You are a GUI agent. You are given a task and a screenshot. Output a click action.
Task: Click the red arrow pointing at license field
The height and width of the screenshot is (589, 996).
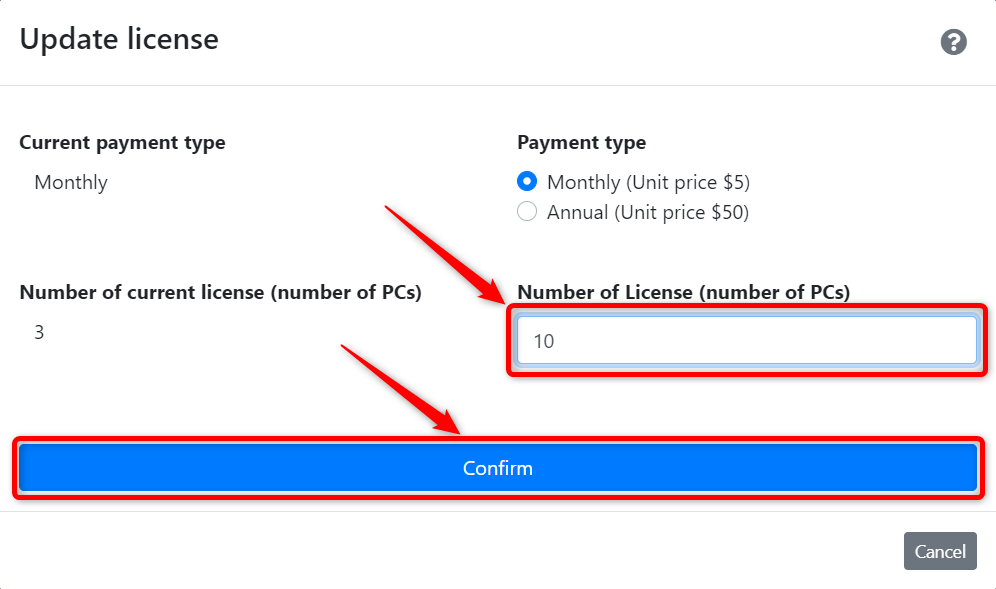[447, 253]
